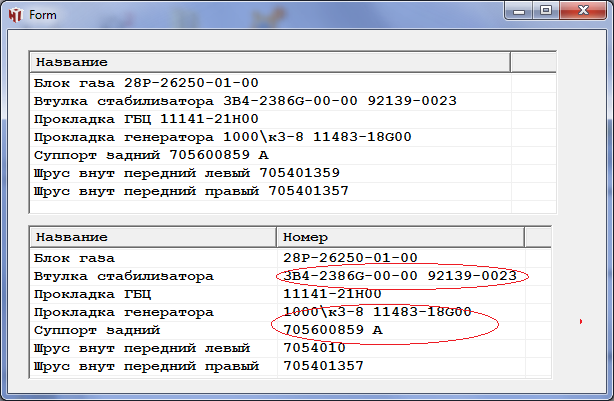Click lower table number cell 11141-21H00
This screenshot has width=614, height=401.
click(333, 294)
